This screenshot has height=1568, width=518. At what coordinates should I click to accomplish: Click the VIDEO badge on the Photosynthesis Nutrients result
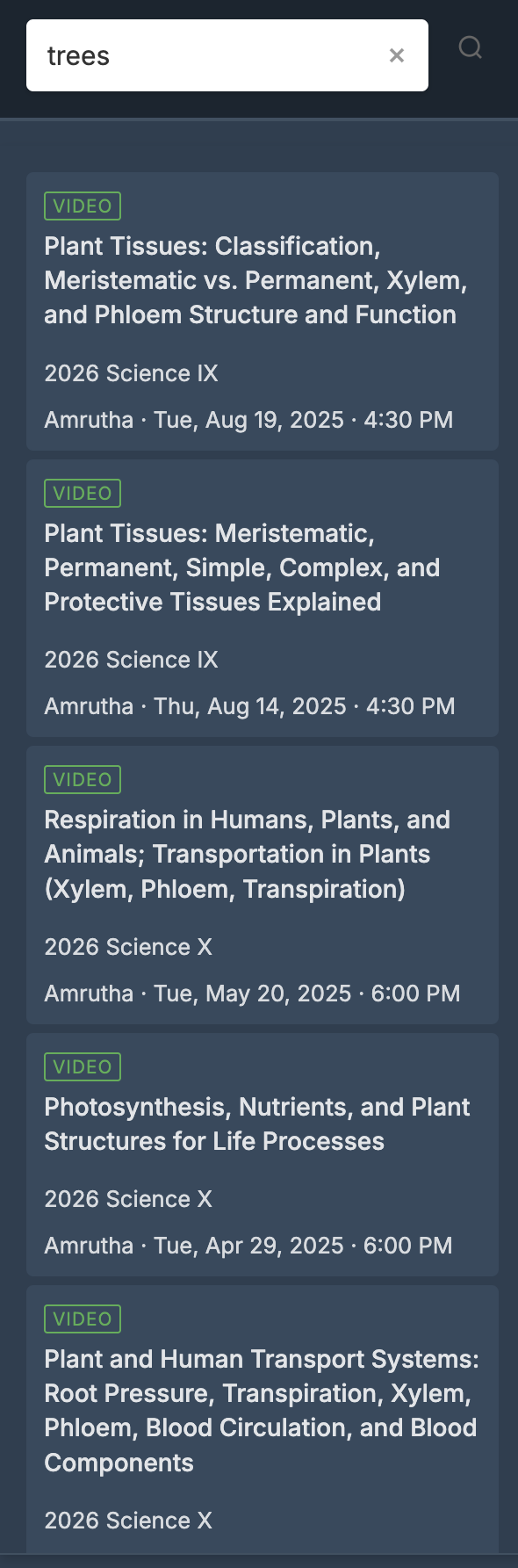[83, 1066]
